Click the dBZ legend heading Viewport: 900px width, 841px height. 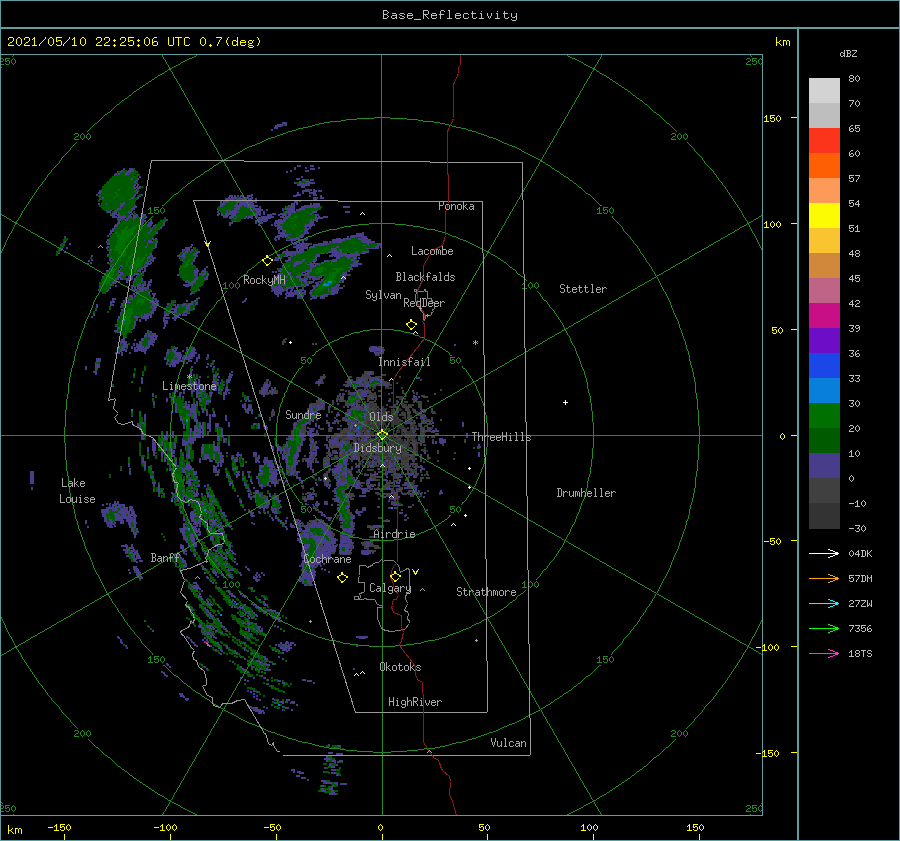pos(848,53)
